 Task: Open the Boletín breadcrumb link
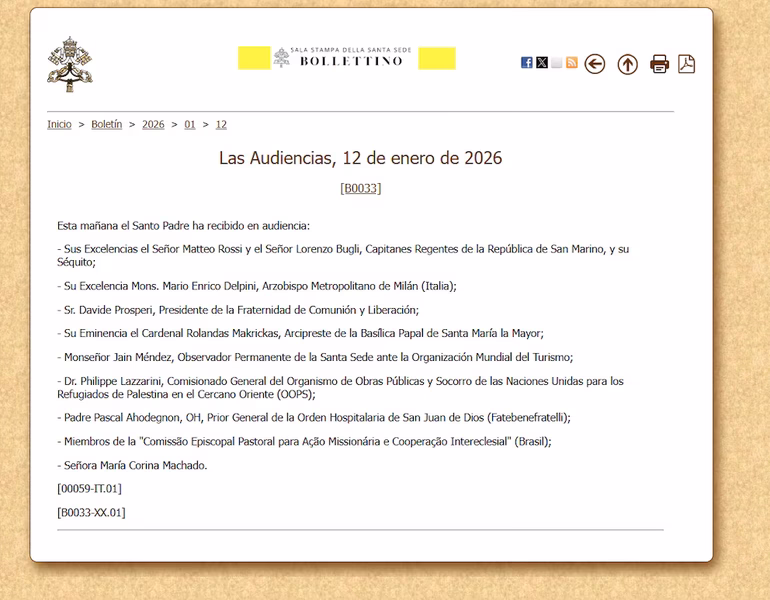[x=106, y=125]
